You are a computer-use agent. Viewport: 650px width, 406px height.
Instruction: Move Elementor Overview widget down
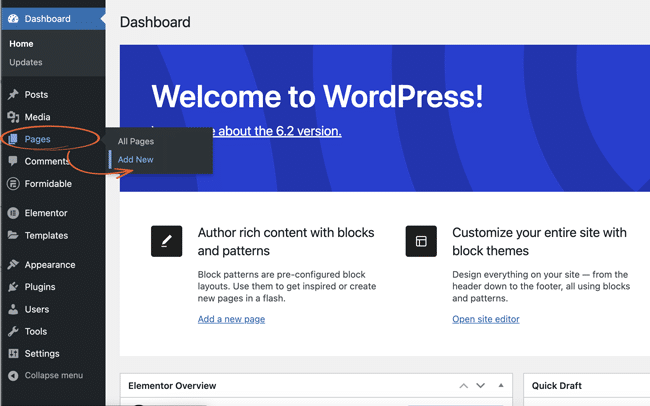(x=480, y=386)
